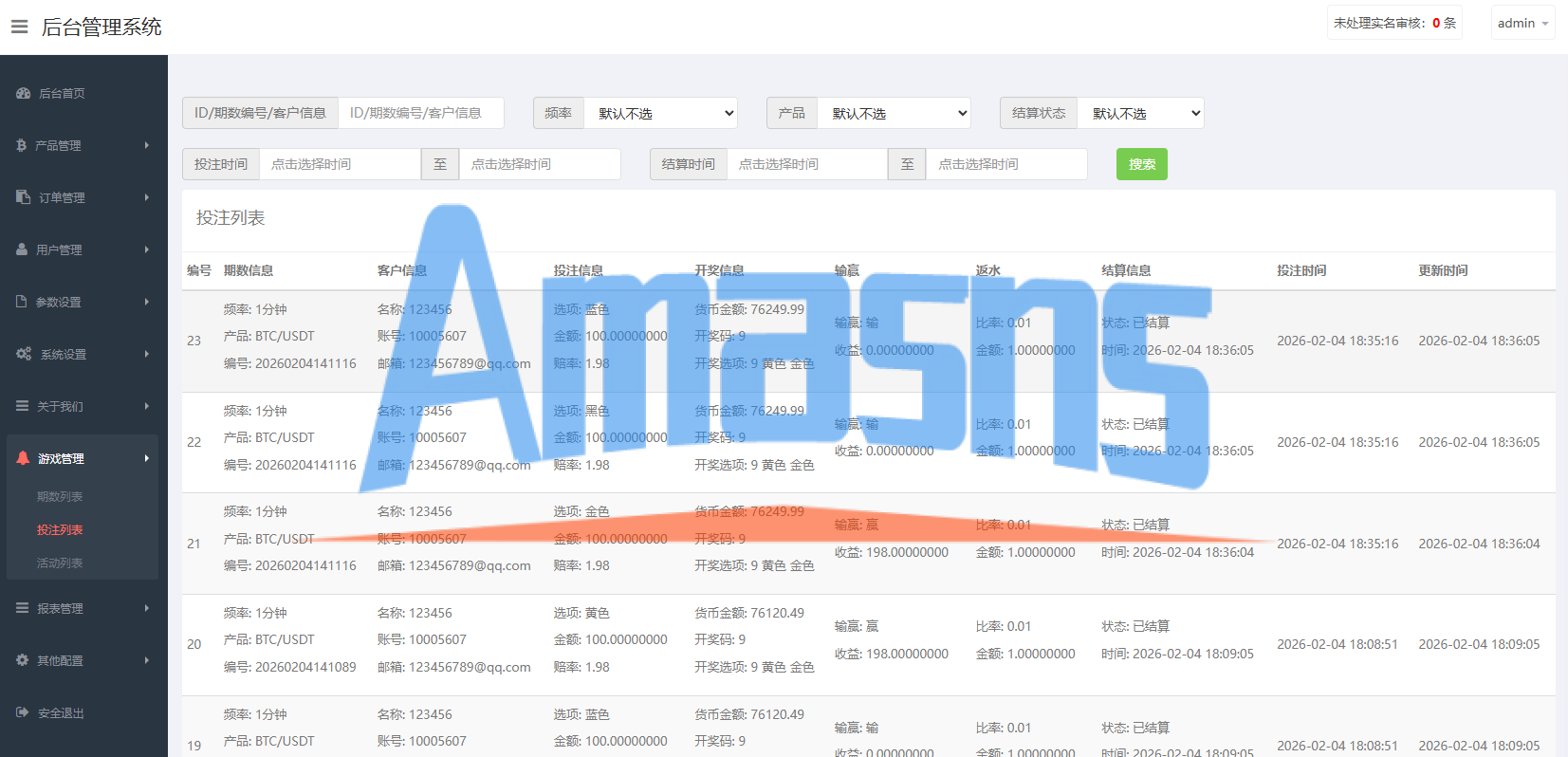Image resolution: width=1568 pixels, height=757 pixels.
Task: Click the sign-out icon for 安全退出
Action: tap(22, 712)
